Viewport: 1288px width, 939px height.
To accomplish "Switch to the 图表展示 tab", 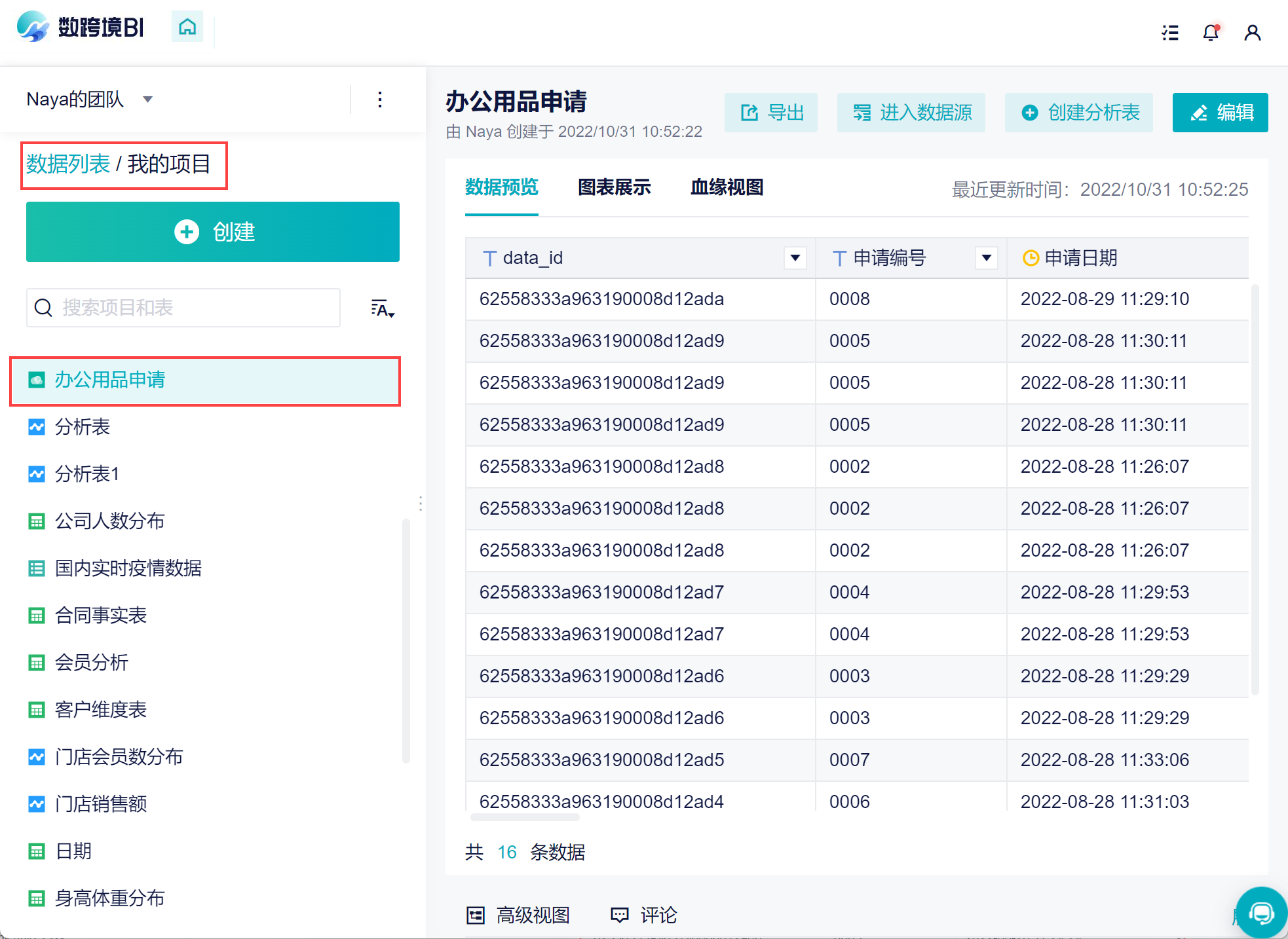I will click(x=614, y=187).
